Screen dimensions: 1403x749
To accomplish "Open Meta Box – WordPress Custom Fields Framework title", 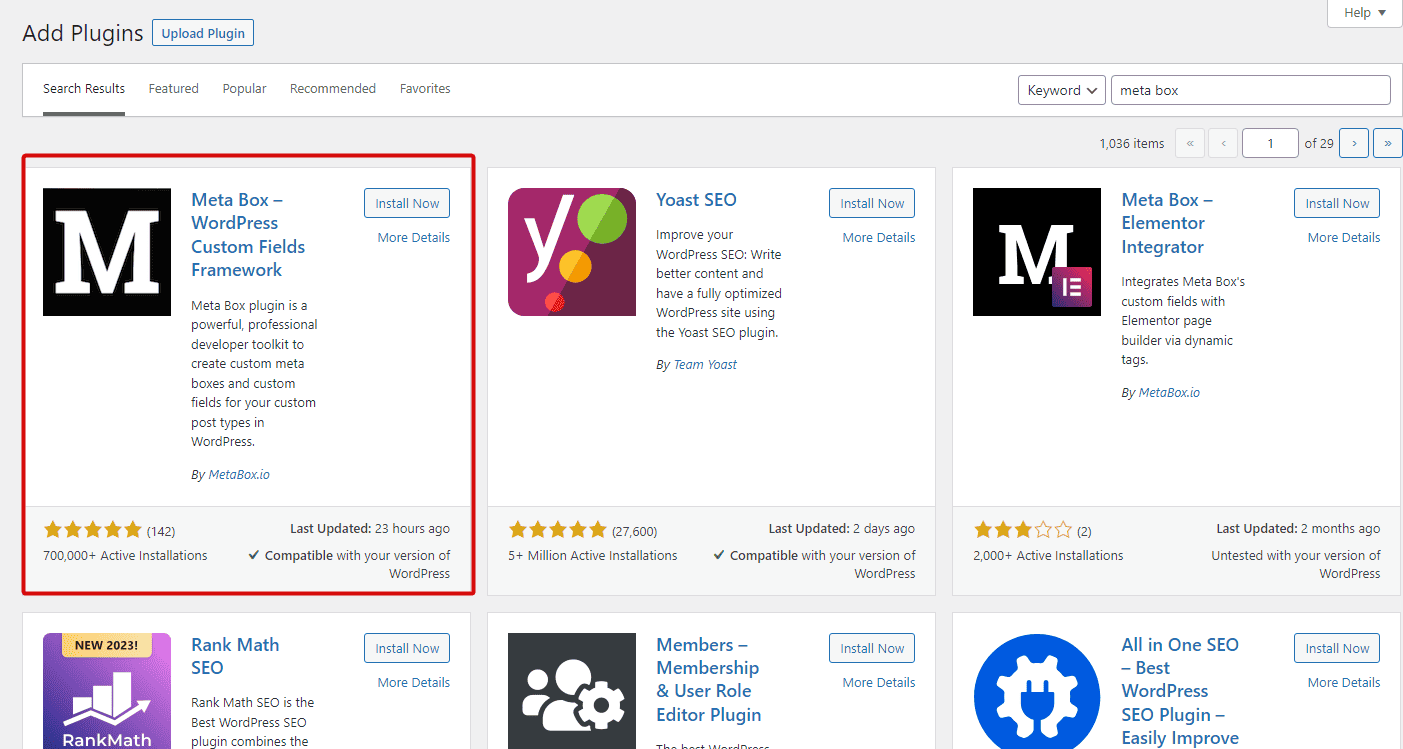I will tap(248, 235).
